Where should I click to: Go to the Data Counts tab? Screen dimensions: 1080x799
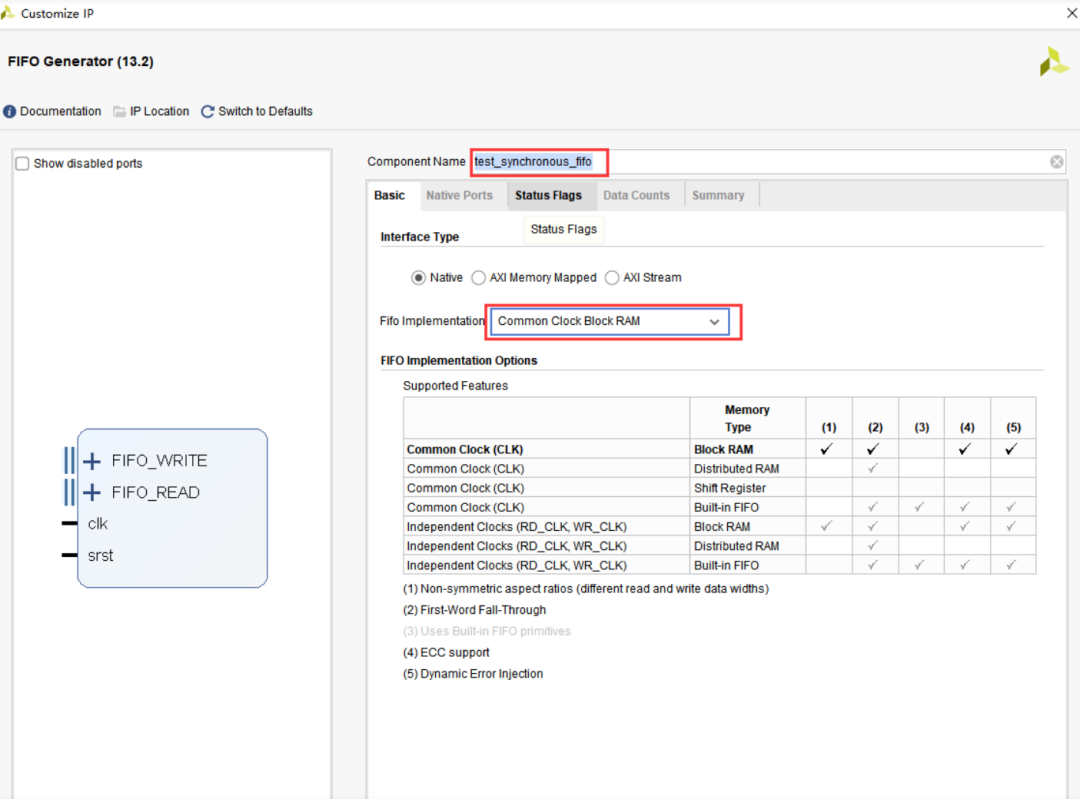[636, 196]
